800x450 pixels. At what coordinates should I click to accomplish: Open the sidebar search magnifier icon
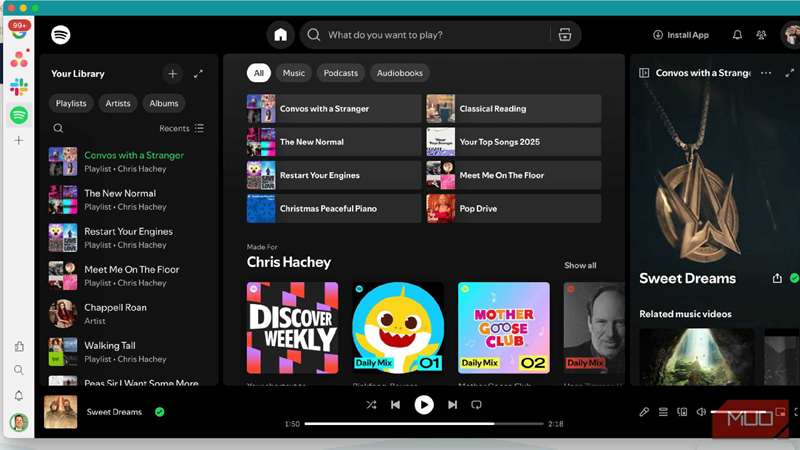coord(19,370)
